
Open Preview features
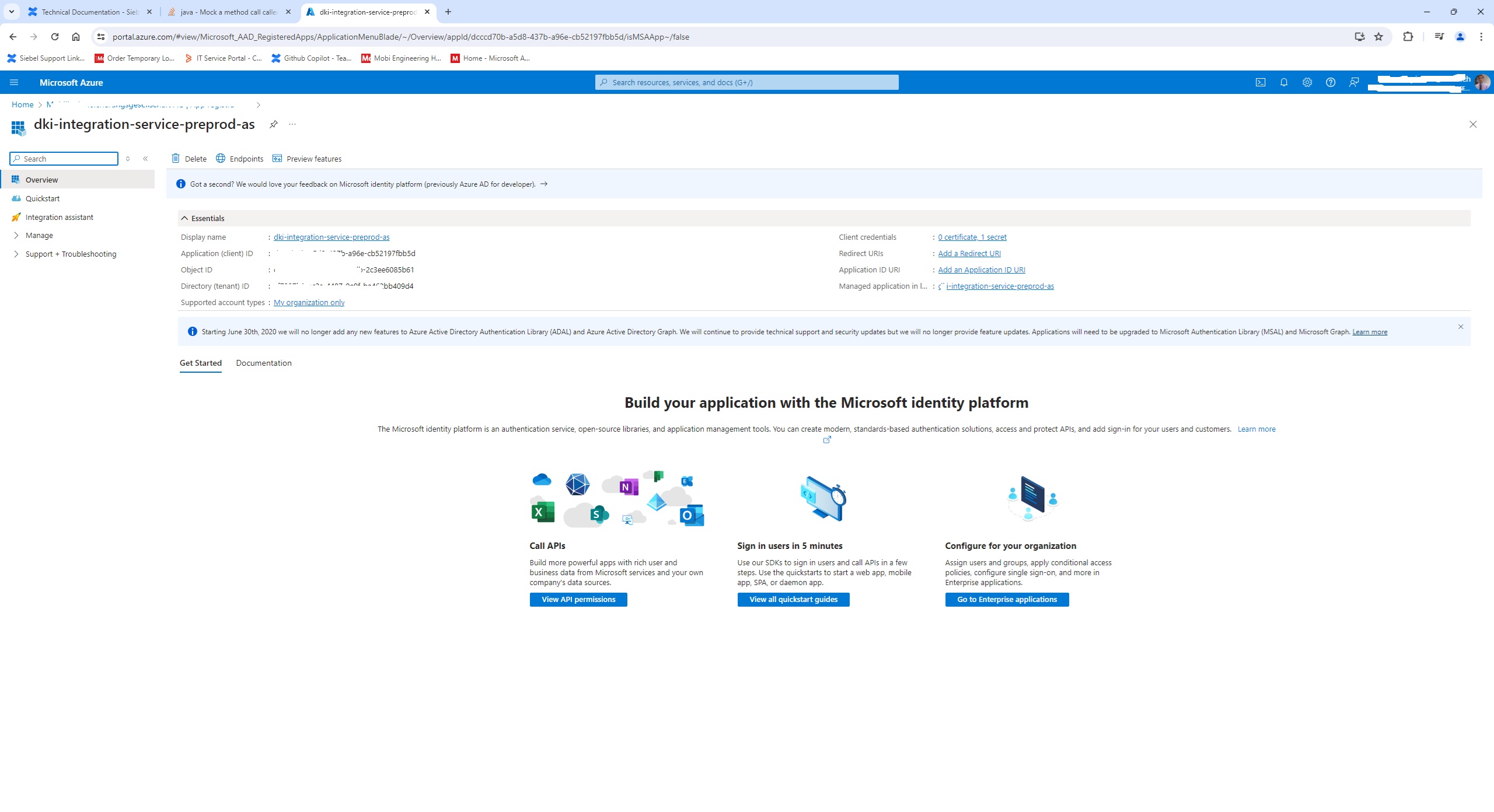pos(307,159)
